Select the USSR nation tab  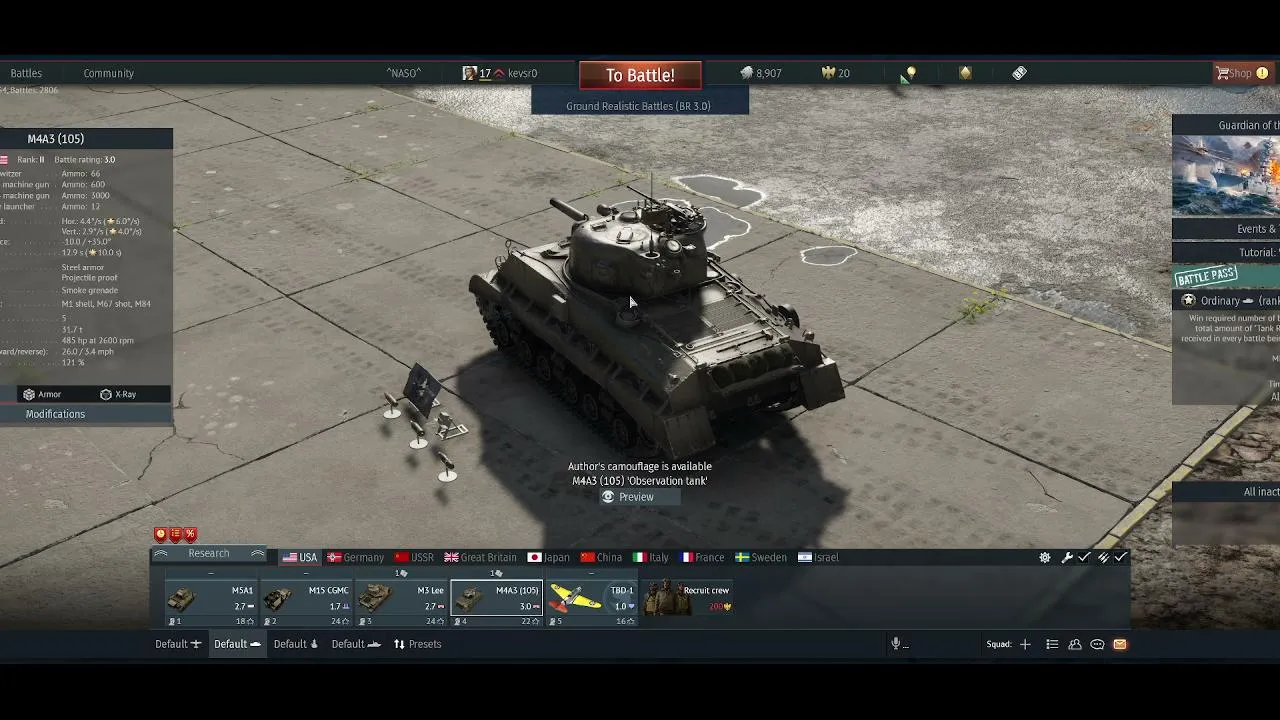pos(414,557)
